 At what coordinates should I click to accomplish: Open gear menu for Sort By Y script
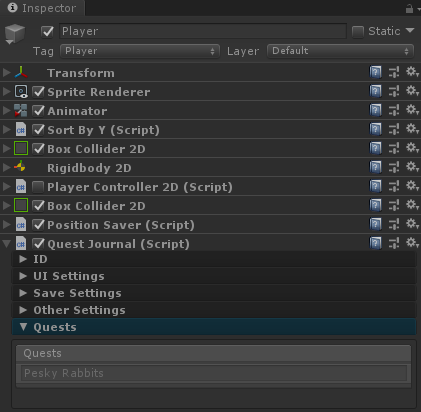pos(412,129)
